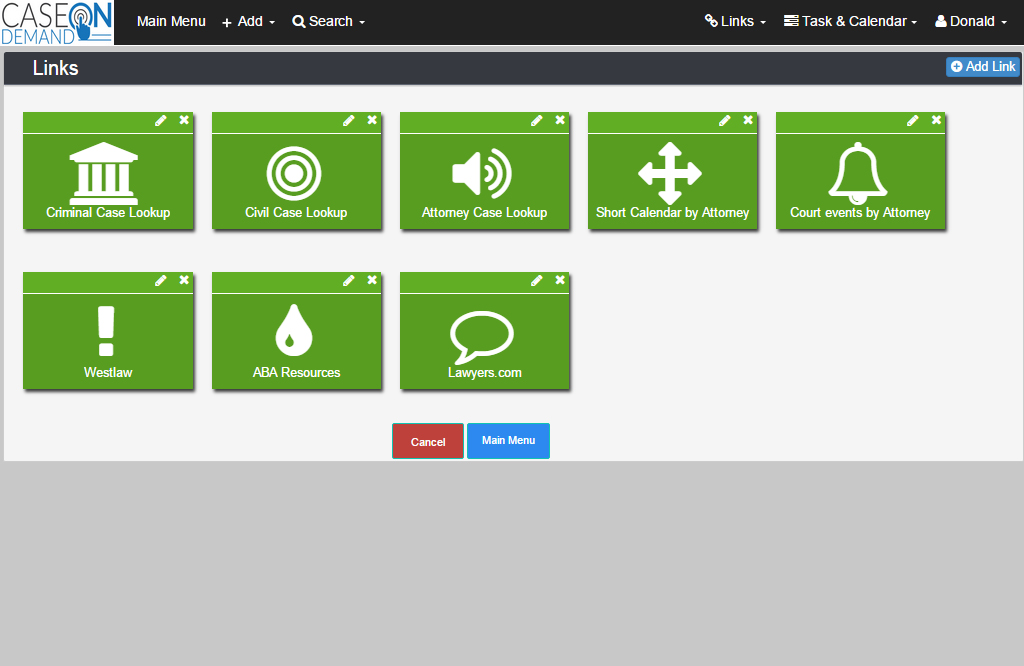
Task: Remove the ABA Resources tile
Action: click(x=372, y=280)
